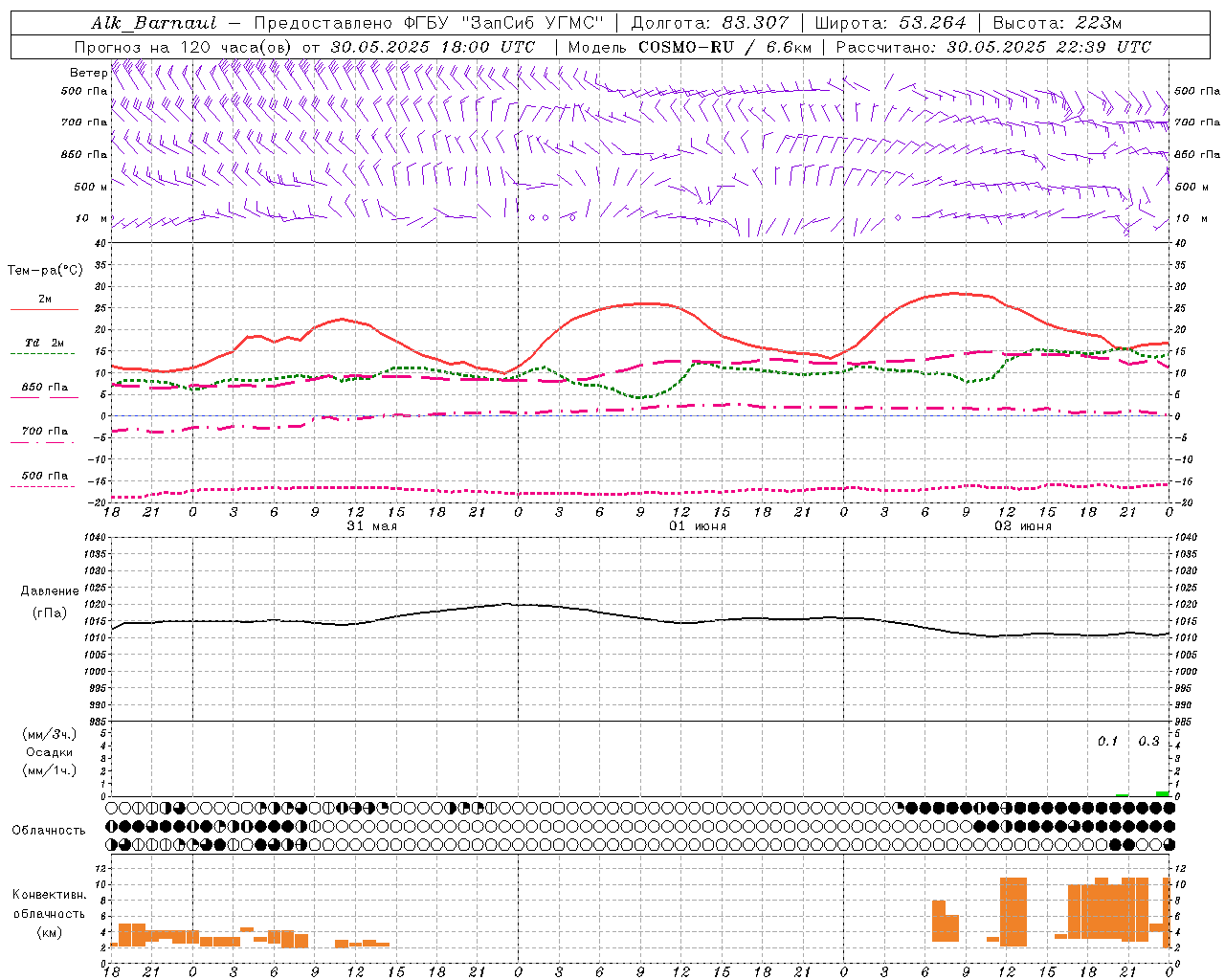Click the forecast start time 30.05.2025 18:00 UTC
This screenshot has width=1225, height=980.
point(433,47)
